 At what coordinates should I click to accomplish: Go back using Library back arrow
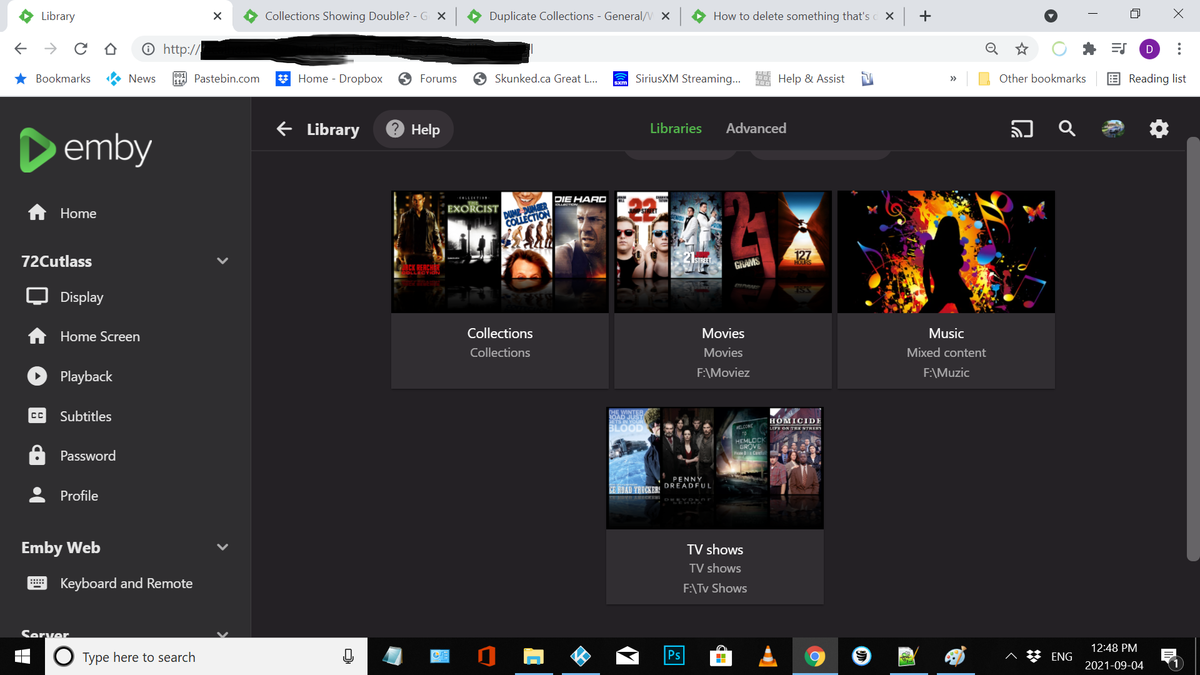(284, 129)
